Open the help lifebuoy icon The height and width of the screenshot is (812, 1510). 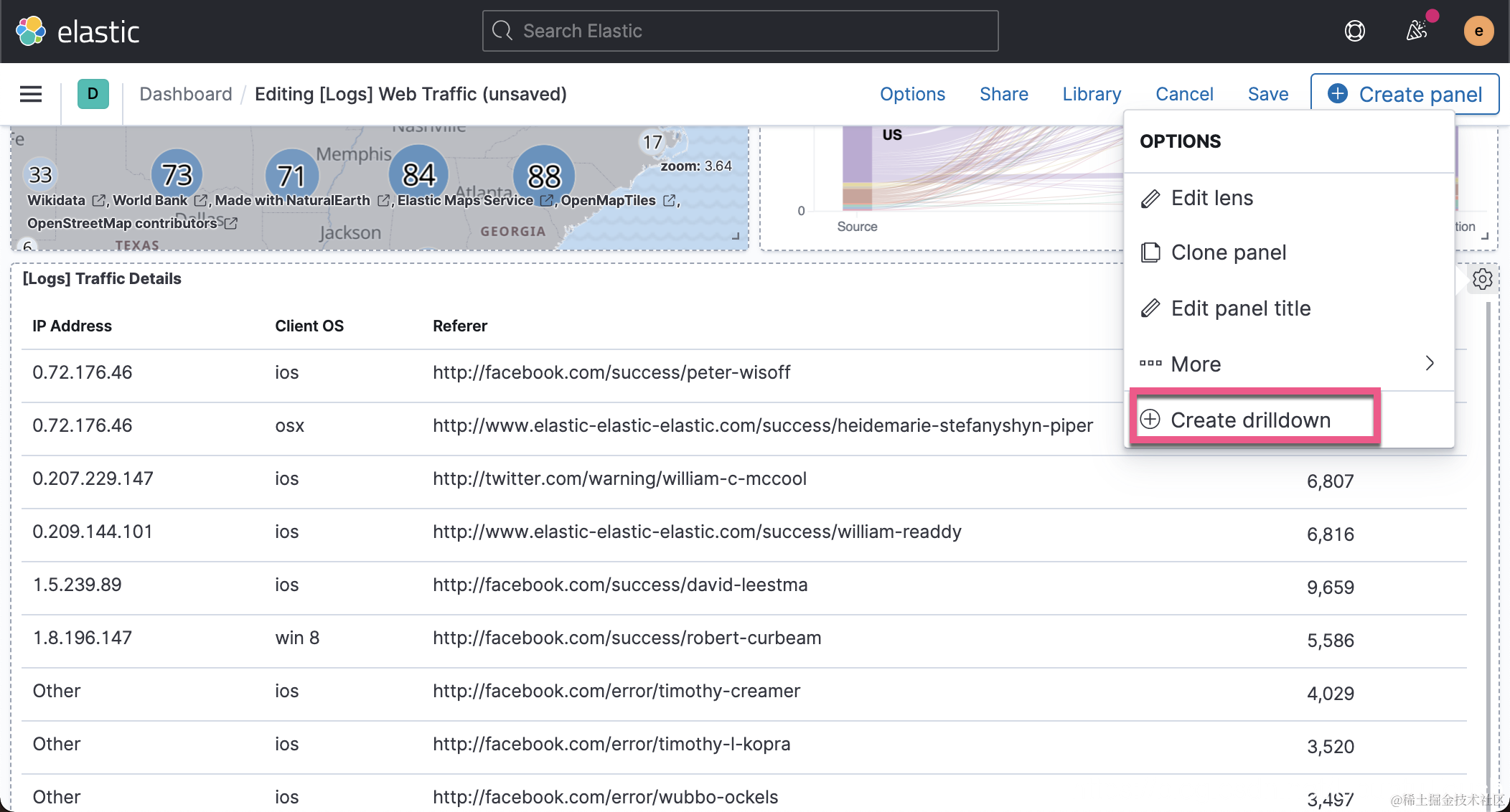click(x=1354, y=31)
